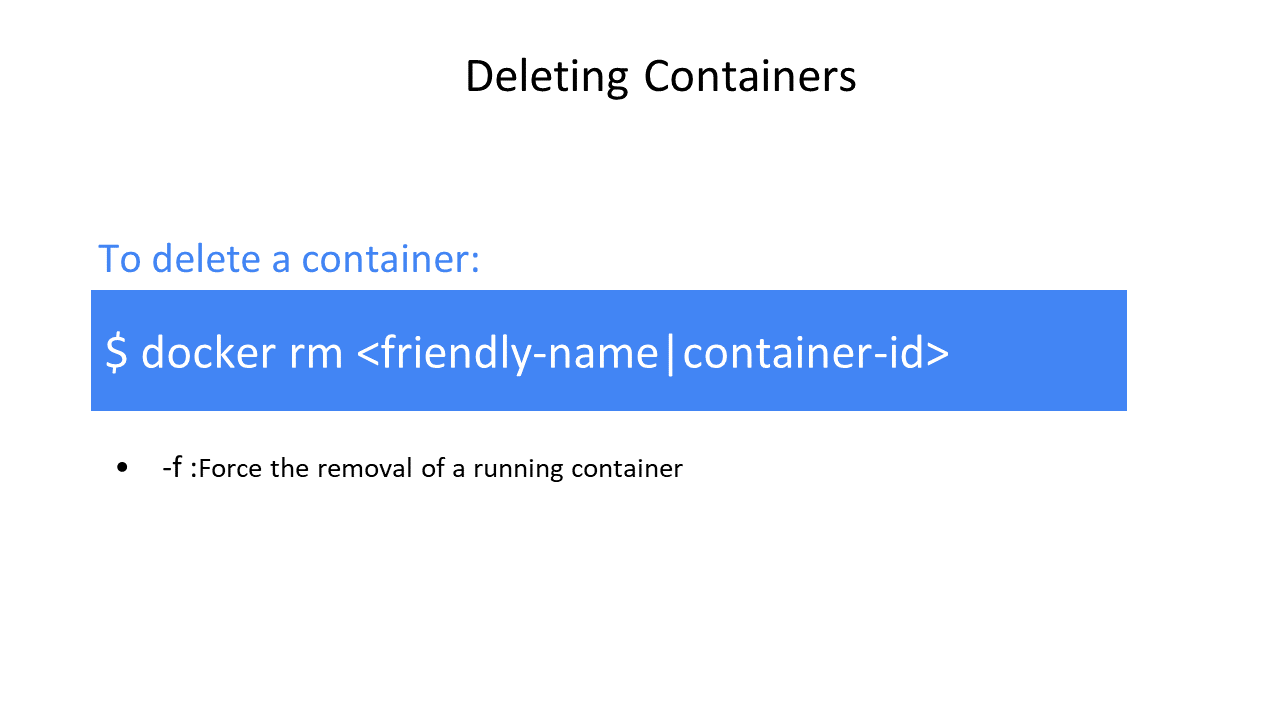Click the slide title Deleting Containers
This screenshot has height=720, width=1280.
coord(660,77)
